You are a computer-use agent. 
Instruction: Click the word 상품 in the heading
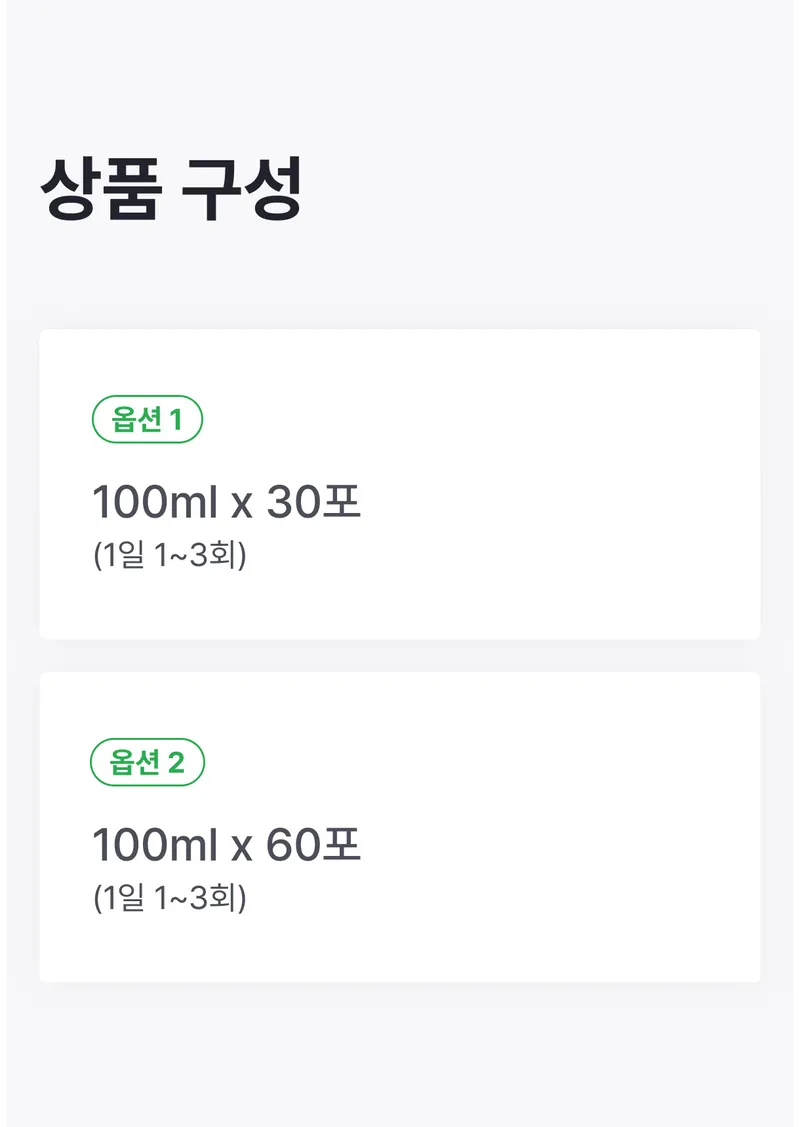pos(99,189)
